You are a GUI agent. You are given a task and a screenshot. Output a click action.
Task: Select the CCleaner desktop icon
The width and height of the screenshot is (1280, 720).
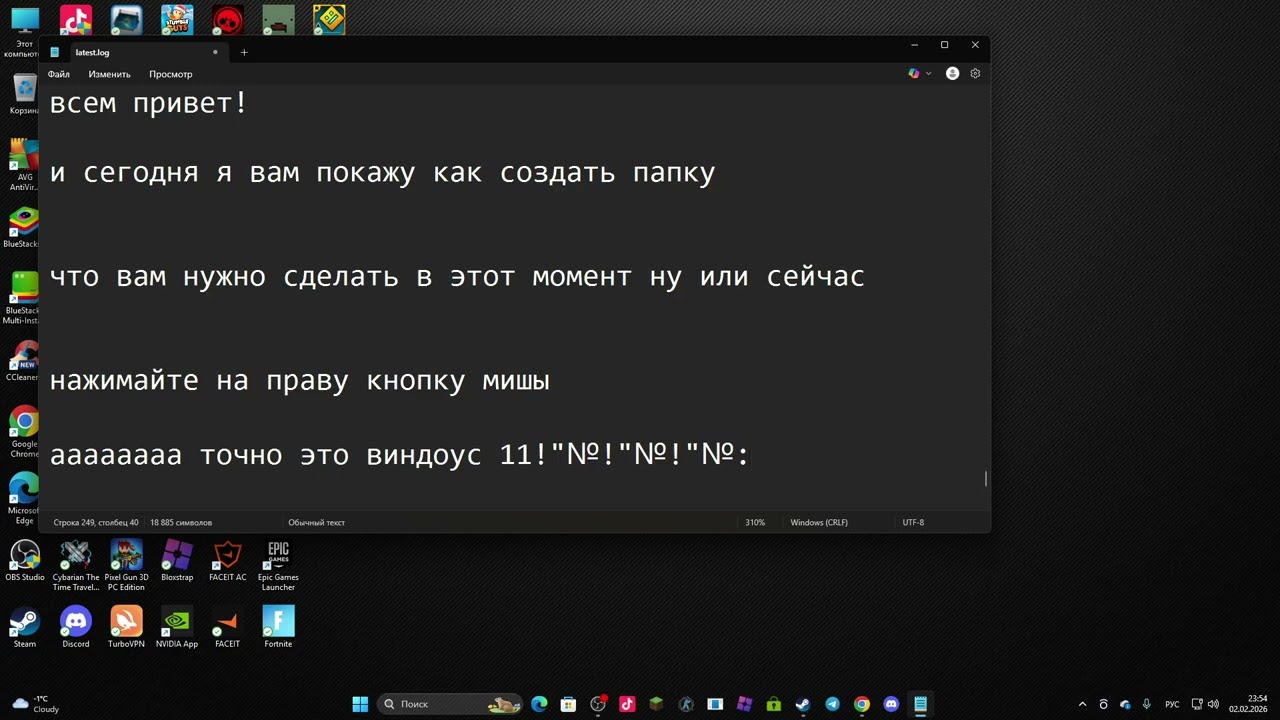[x=24, y=361]
